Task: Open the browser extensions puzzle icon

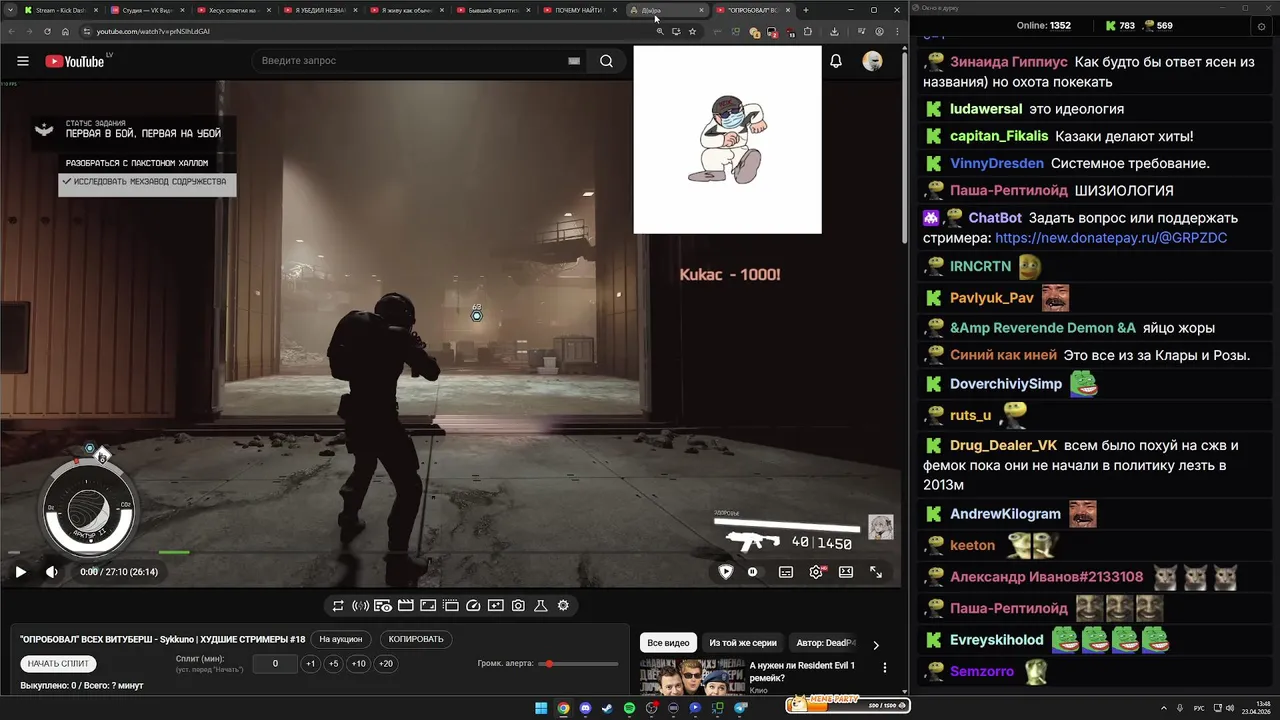Action: [x=808, y=31]
